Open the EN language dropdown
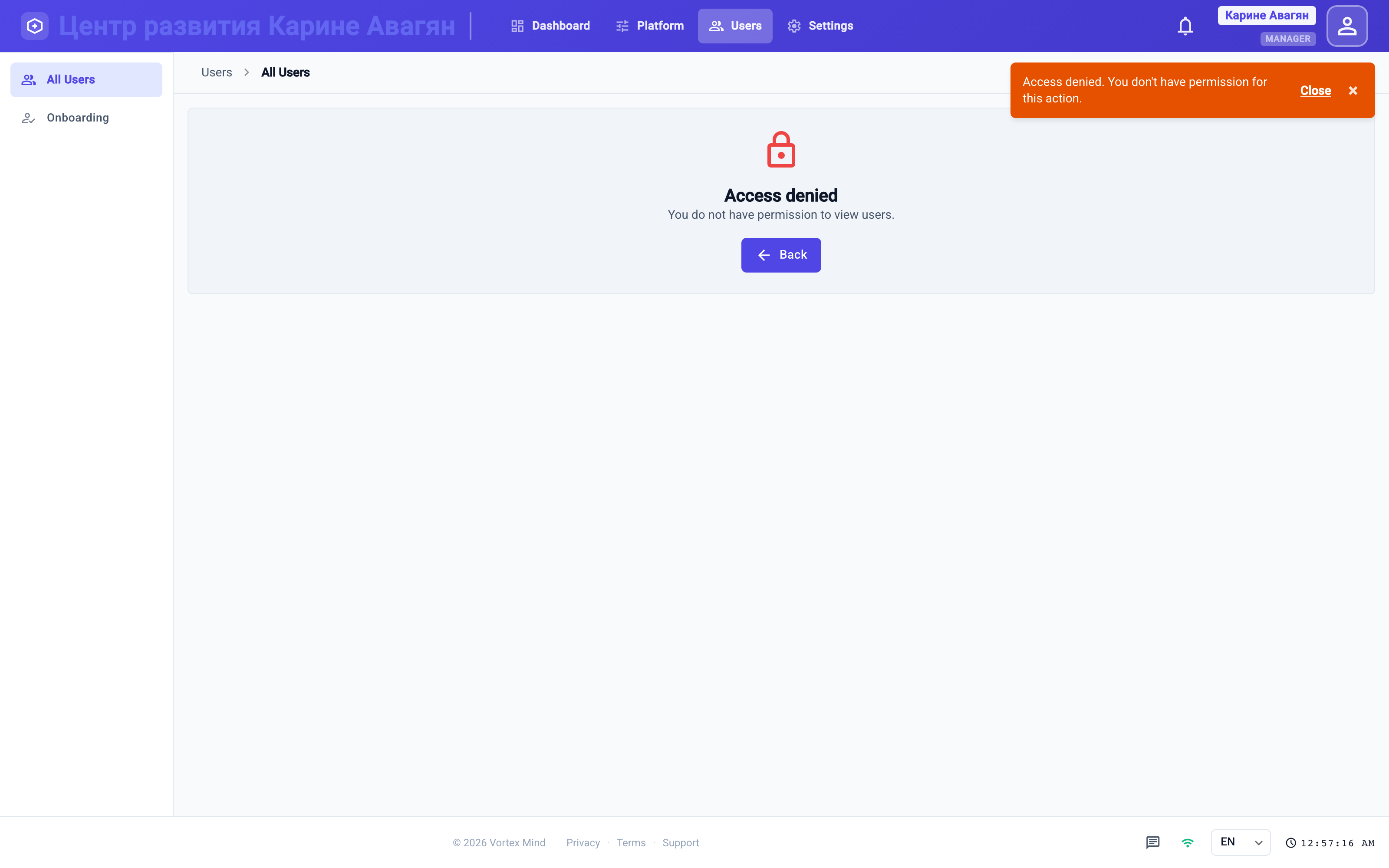 [x=1241, y=842]
